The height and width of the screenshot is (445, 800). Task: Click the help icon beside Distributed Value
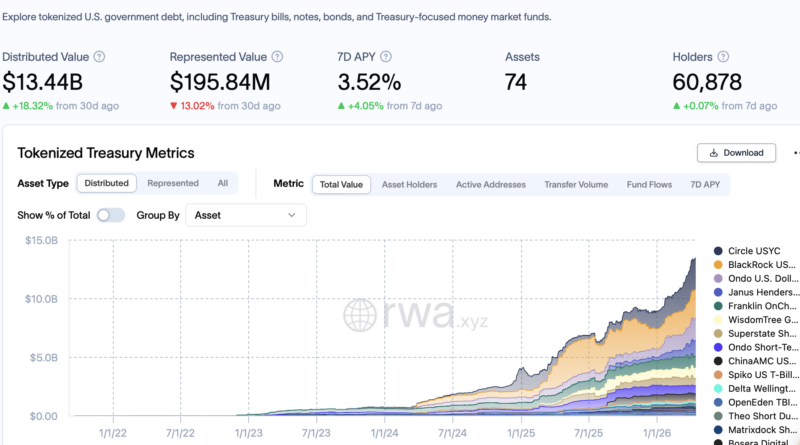(99, 57)
